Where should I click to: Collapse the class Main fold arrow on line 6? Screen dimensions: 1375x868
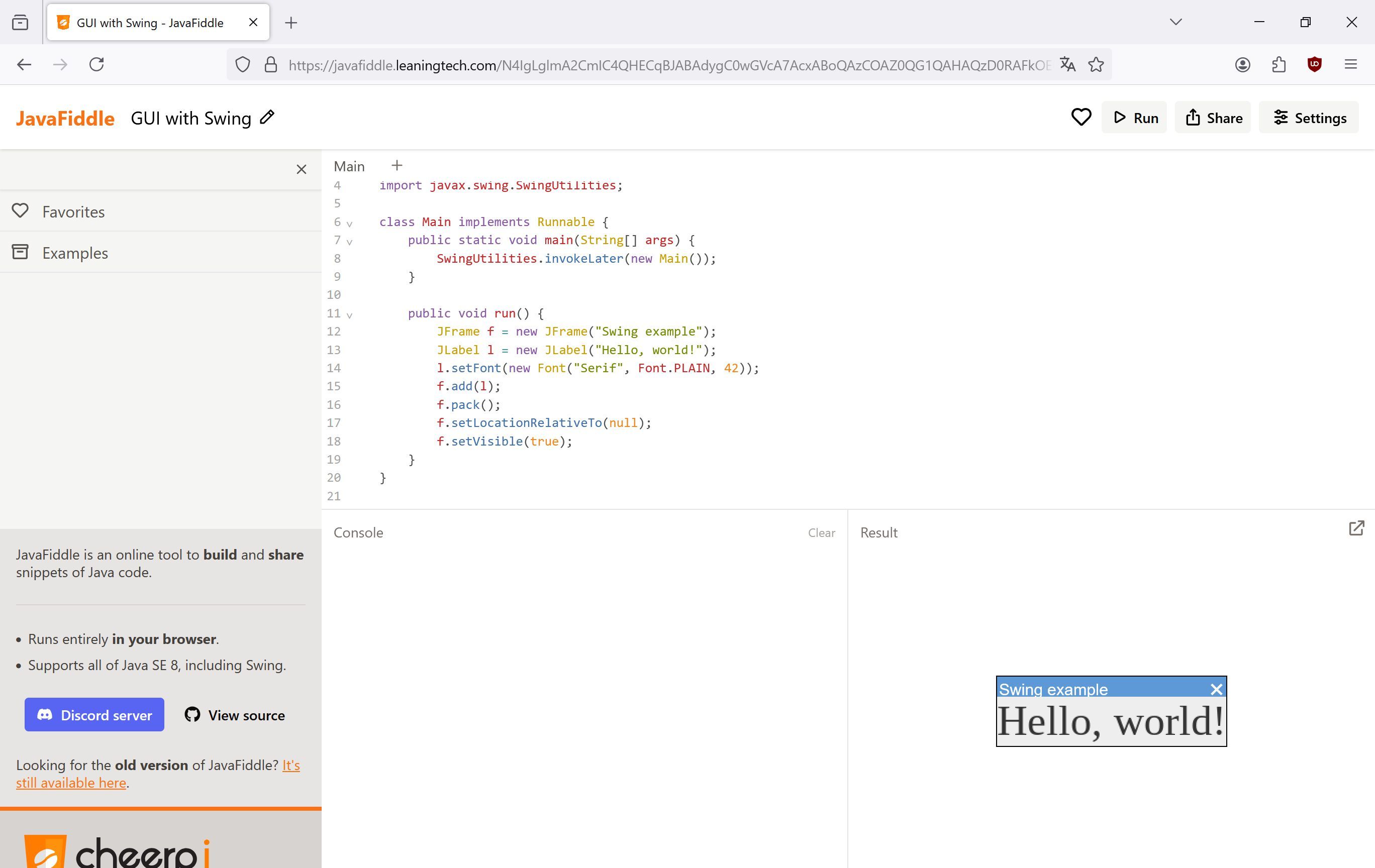click(349, 224)
